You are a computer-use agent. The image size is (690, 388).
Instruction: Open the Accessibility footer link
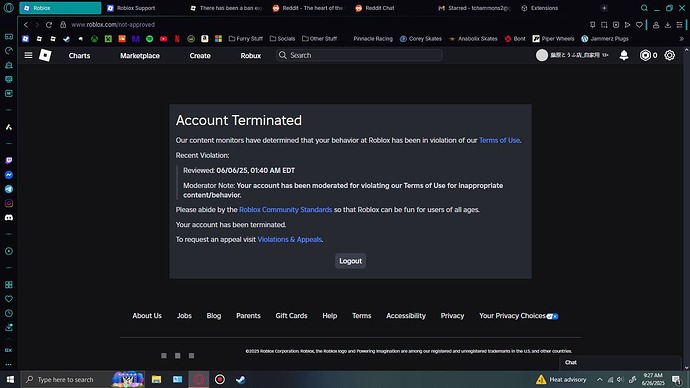coord(406,316)
